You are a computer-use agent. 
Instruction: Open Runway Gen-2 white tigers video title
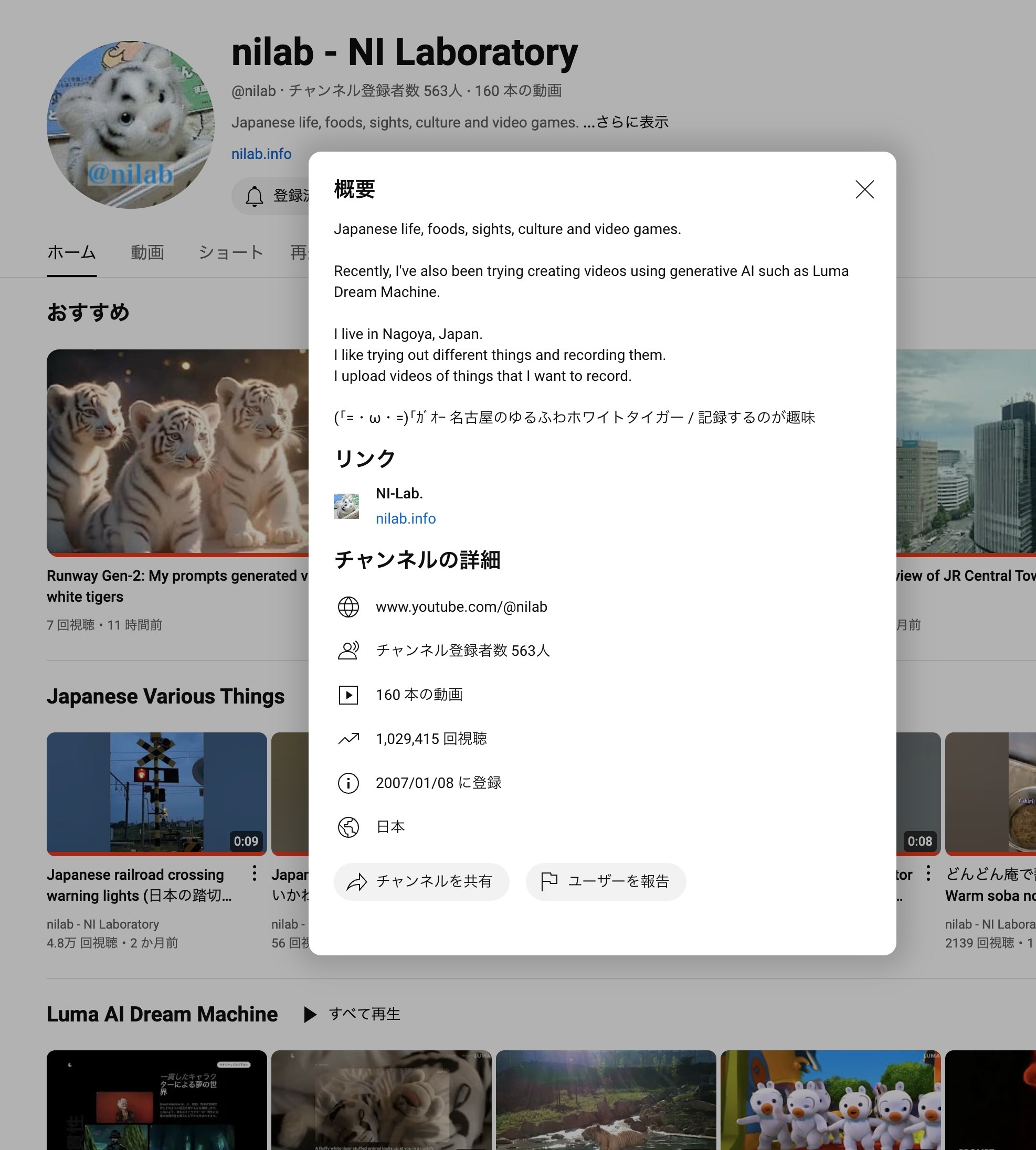tap(177, 586)
